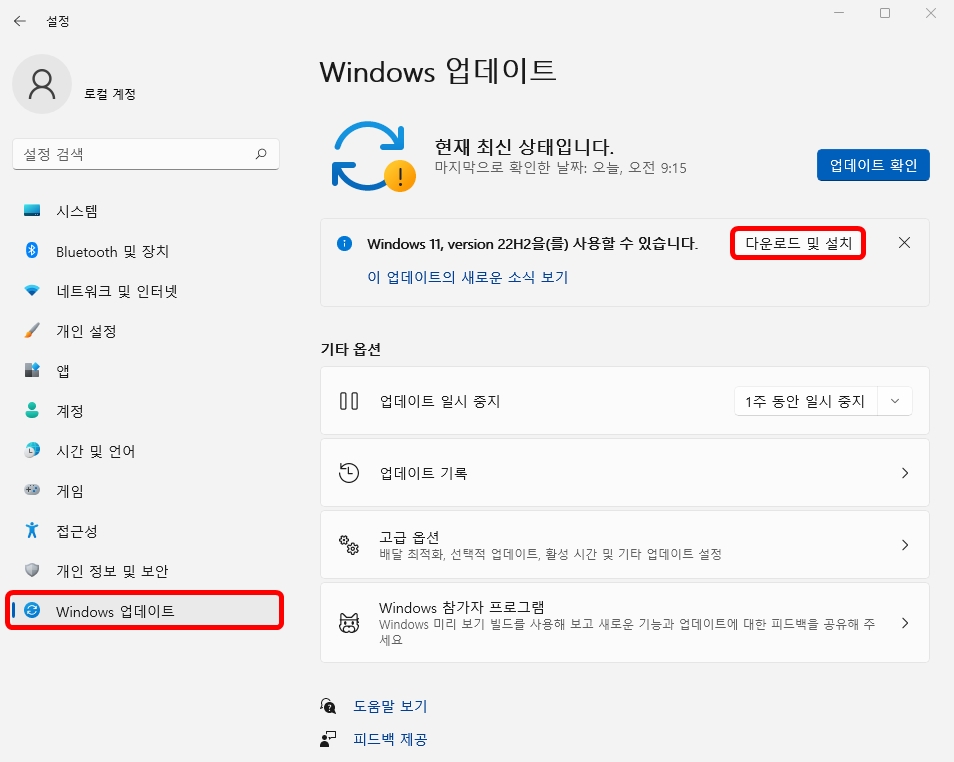Click the 로컬 계정 name text
The image size is (954, 762).
[x=110, y=94]
